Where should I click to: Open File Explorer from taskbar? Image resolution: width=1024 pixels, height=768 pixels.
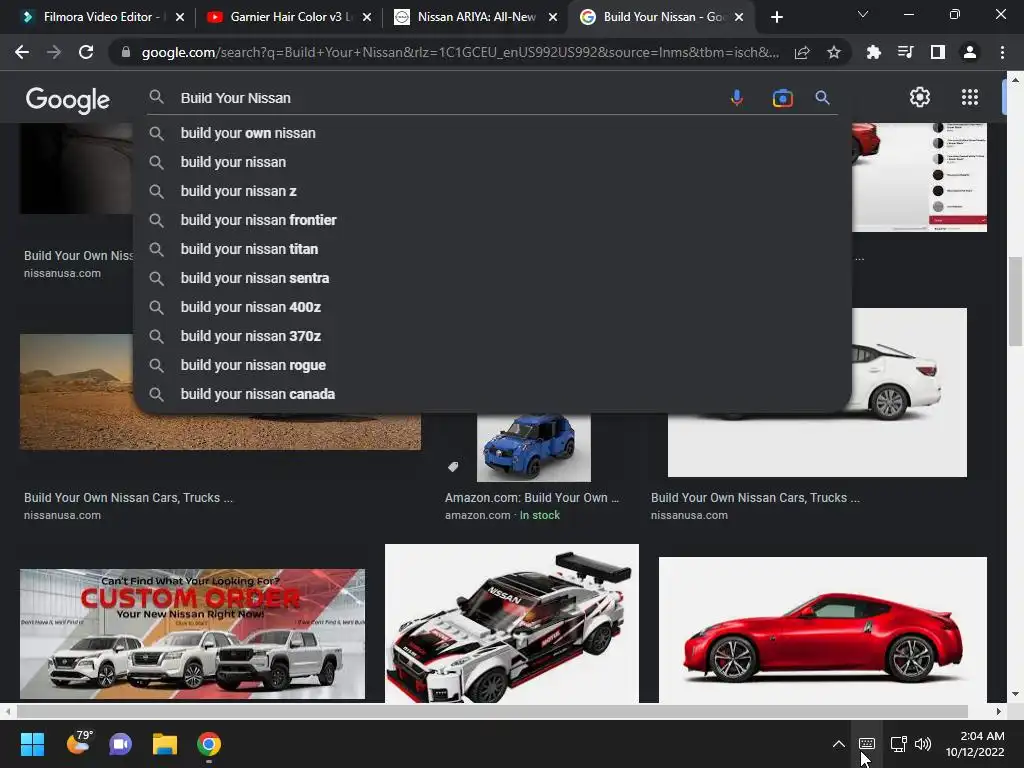tap(165, 744)
